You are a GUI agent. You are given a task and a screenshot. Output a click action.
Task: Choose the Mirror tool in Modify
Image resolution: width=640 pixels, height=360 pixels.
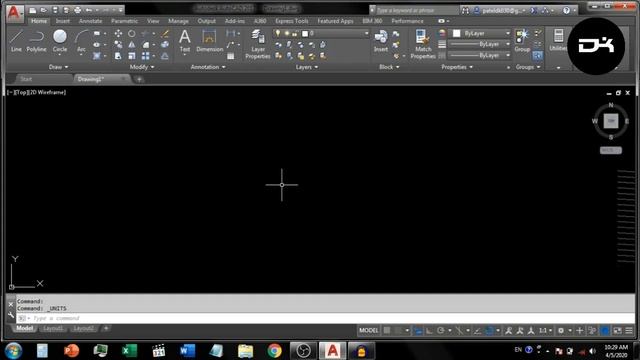click(x=131, y=44)
